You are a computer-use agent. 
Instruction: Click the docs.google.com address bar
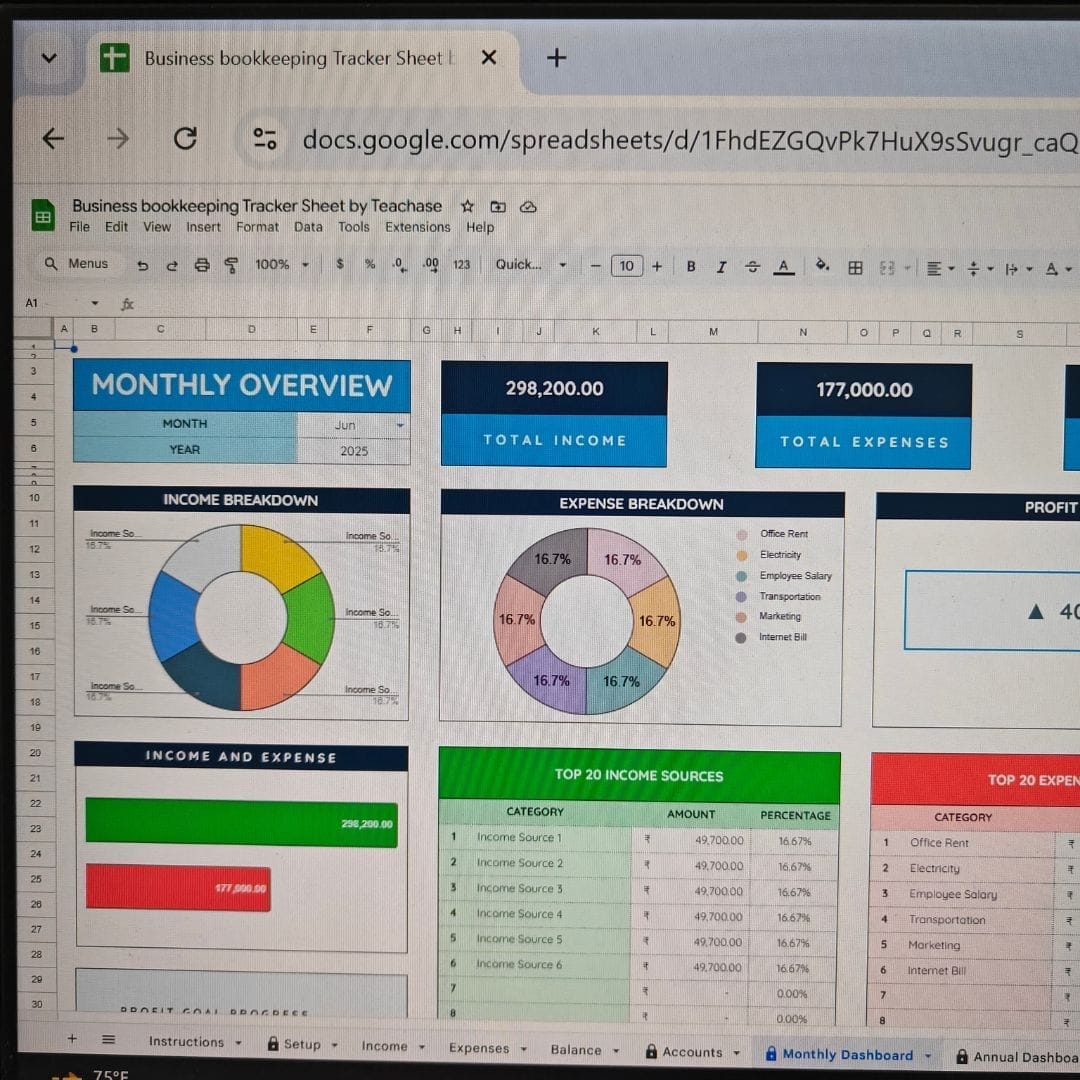tap(689, 141)
